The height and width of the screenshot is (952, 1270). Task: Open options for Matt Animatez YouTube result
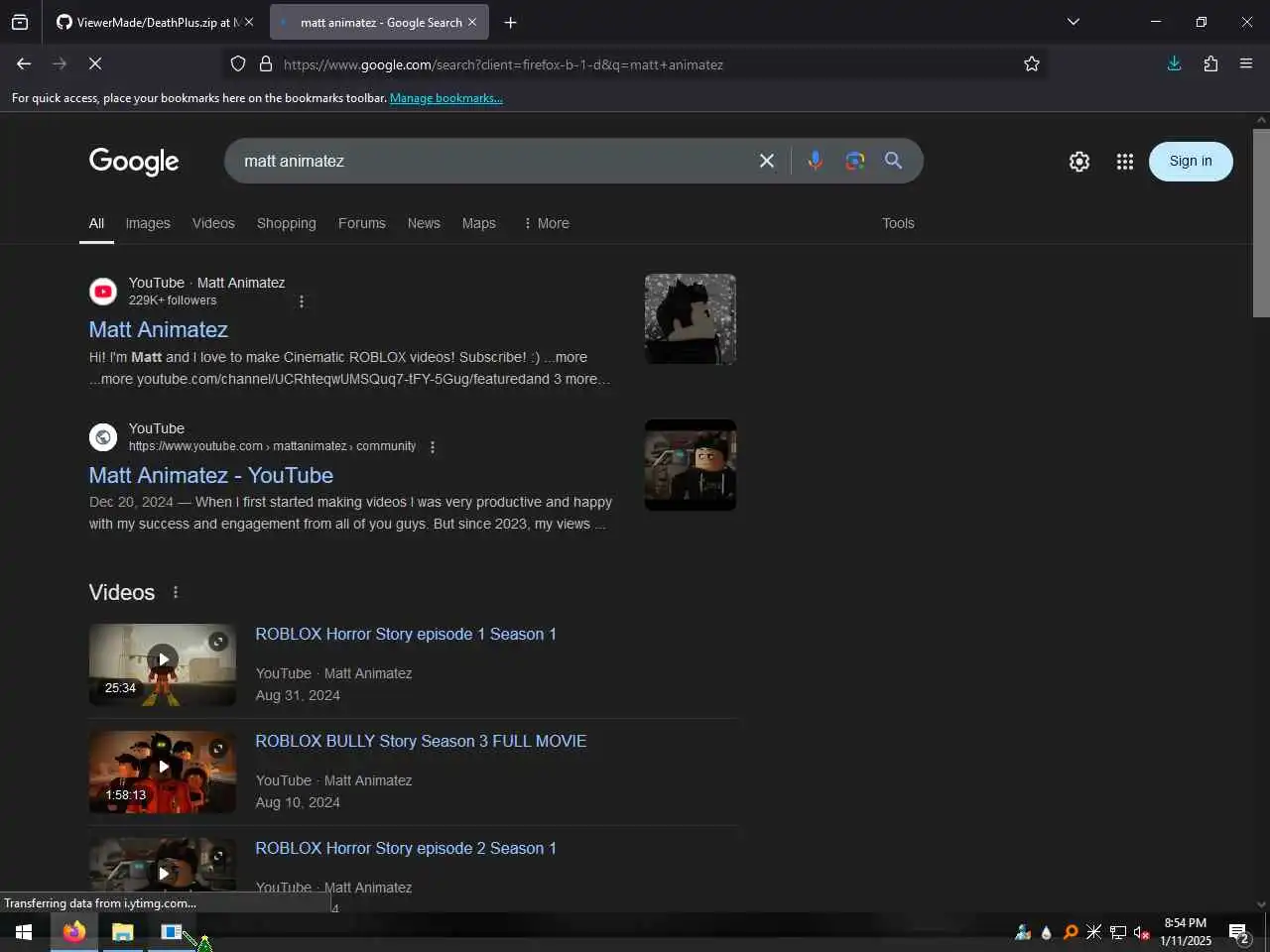pos(302,301)
